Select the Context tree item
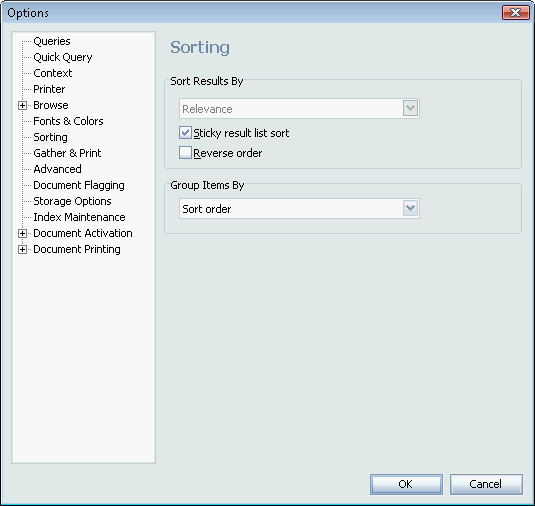This screenshot has width=535, height=506. point(53,73)
